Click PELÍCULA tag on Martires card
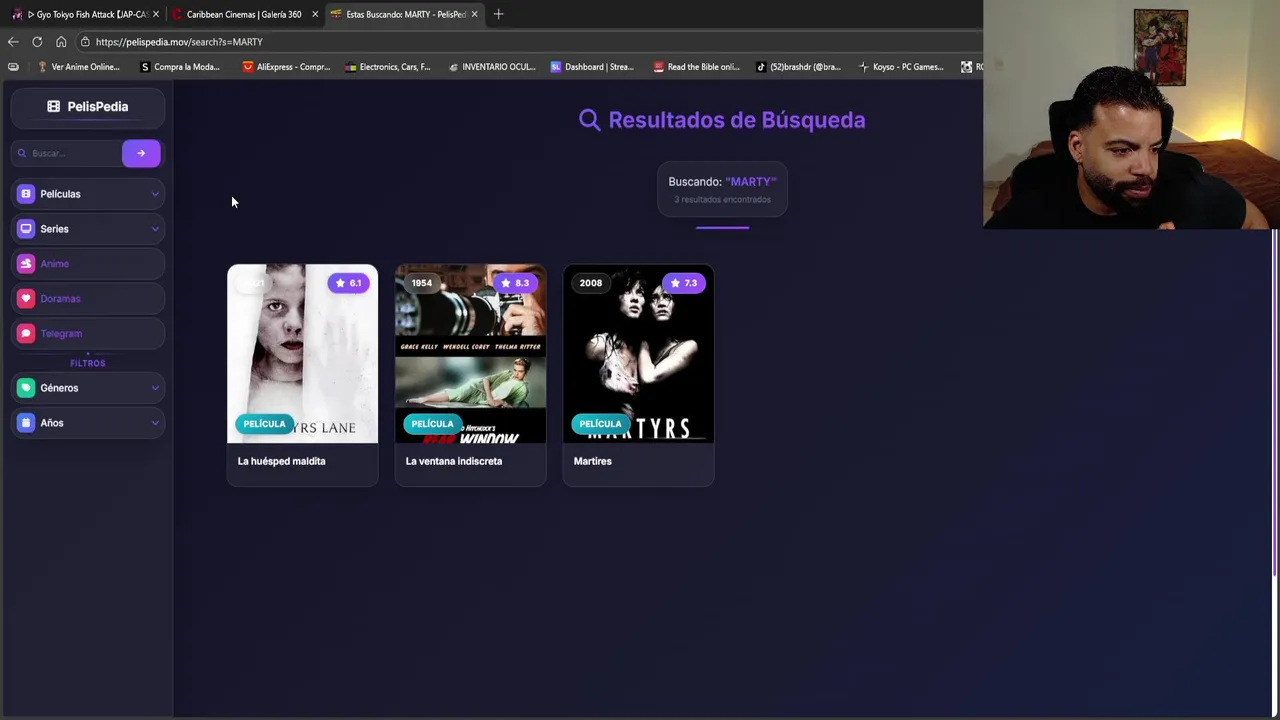1280x720 pixels. [x=600, y=424]
